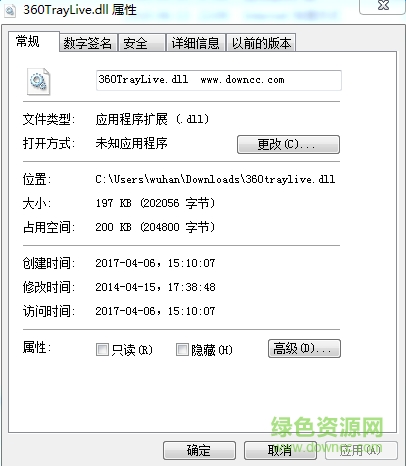Click the 应用(A) button

361,450
